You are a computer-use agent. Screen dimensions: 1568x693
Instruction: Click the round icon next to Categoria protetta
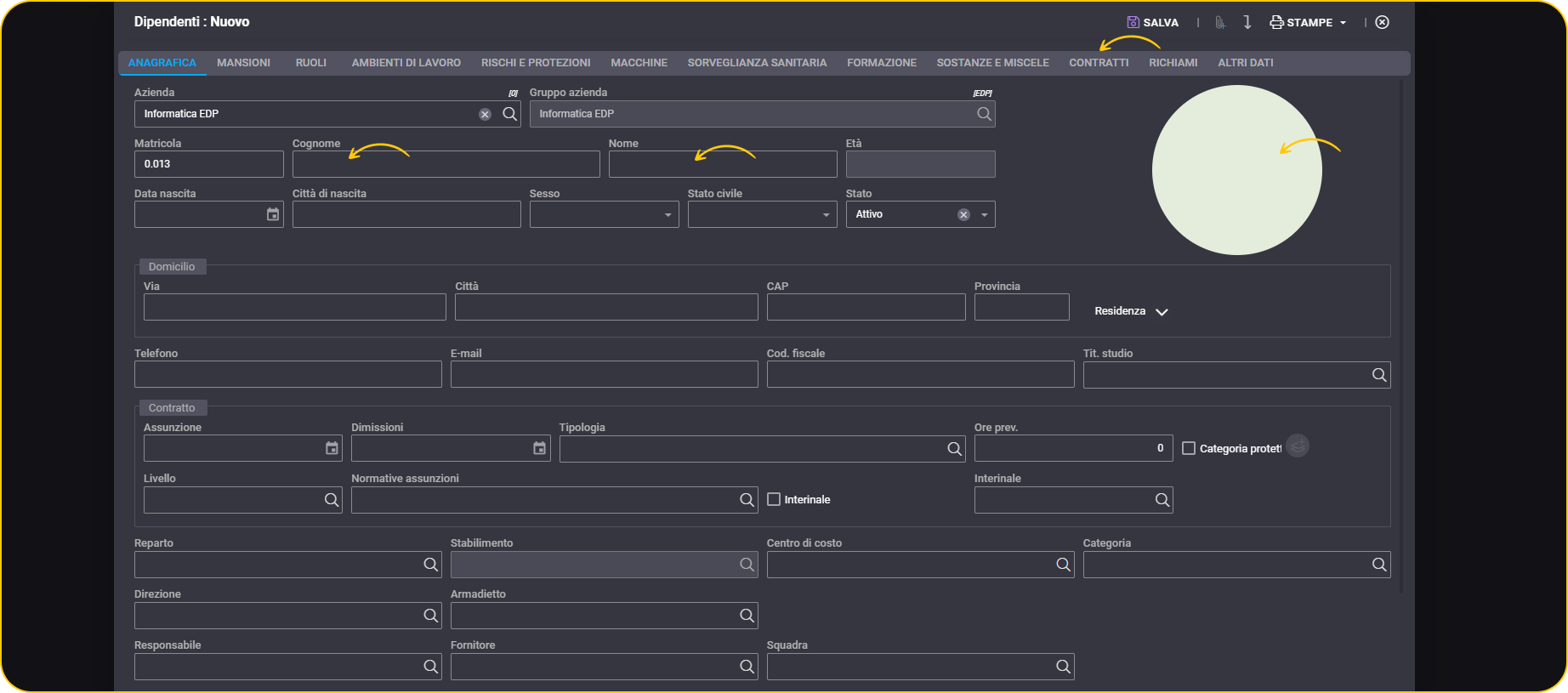1298,446
